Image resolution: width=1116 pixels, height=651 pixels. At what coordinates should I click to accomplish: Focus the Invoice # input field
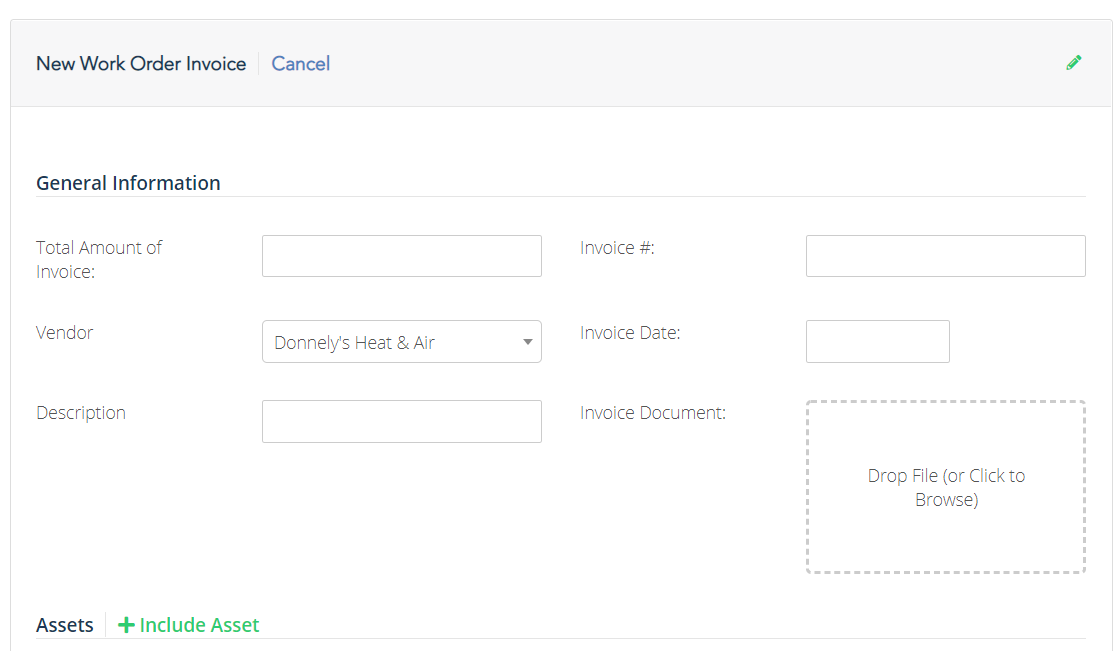(944, 256)
